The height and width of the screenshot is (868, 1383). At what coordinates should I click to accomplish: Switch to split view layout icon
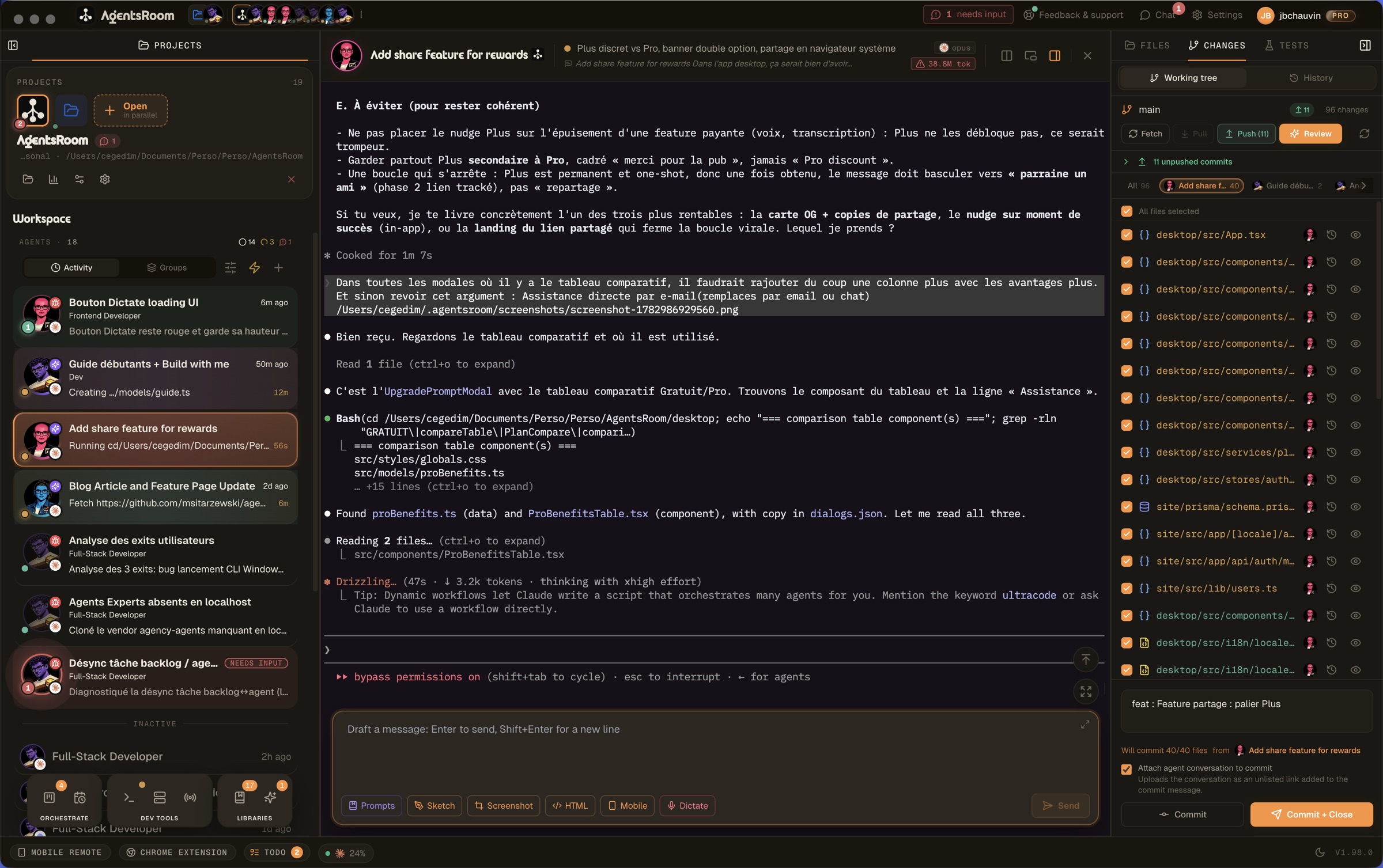[x=1007, y=56]
